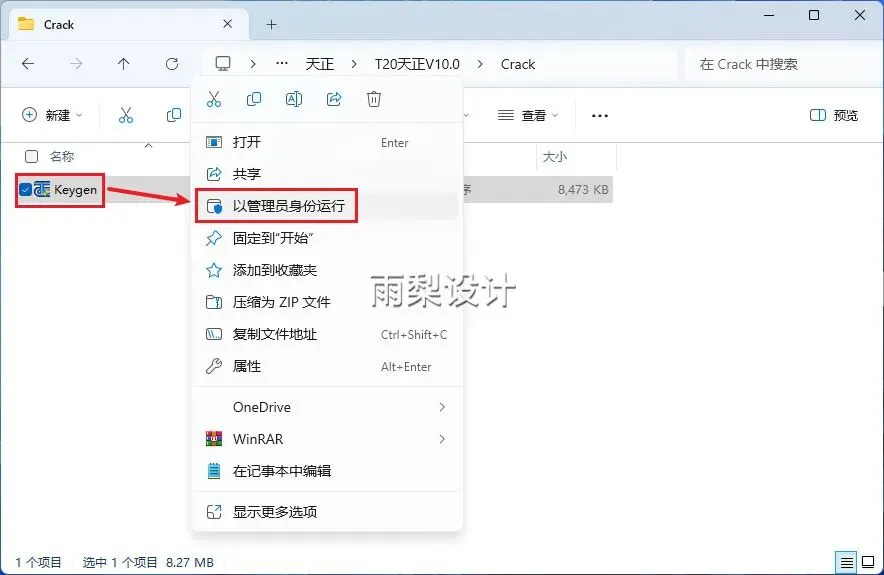Select 显示更多选项 menu entry
This screenshot has width=884, height=575.
click(327, 512)
